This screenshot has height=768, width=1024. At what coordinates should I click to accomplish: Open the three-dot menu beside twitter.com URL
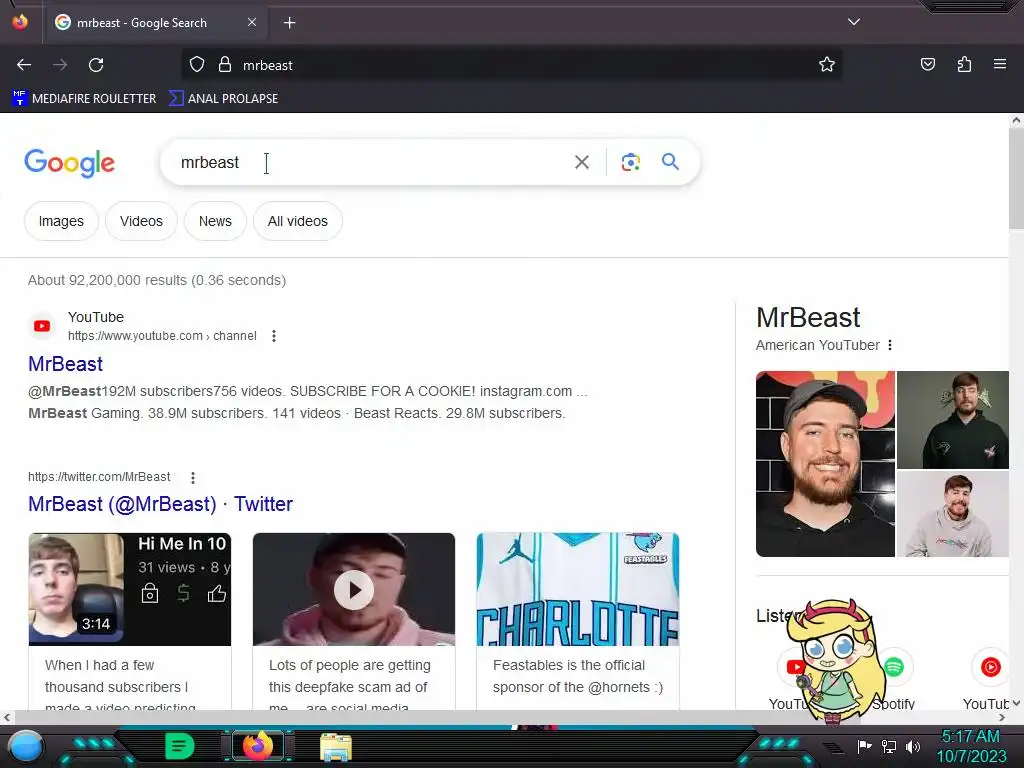(193, 477)
